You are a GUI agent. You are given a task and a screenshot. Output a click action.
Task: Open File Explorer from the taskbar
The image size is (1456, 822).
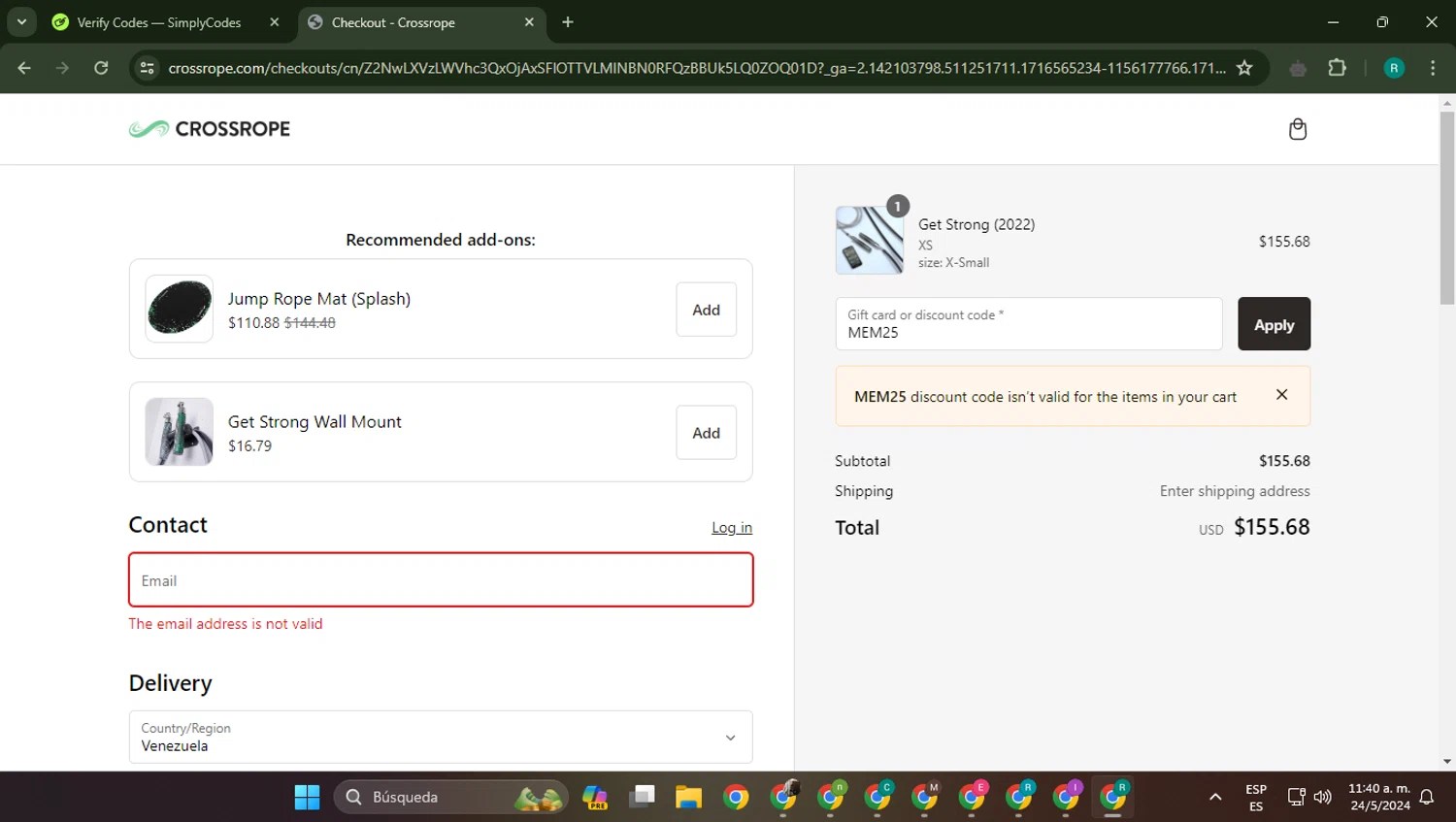pyautogui.click(x=689, y=797)
